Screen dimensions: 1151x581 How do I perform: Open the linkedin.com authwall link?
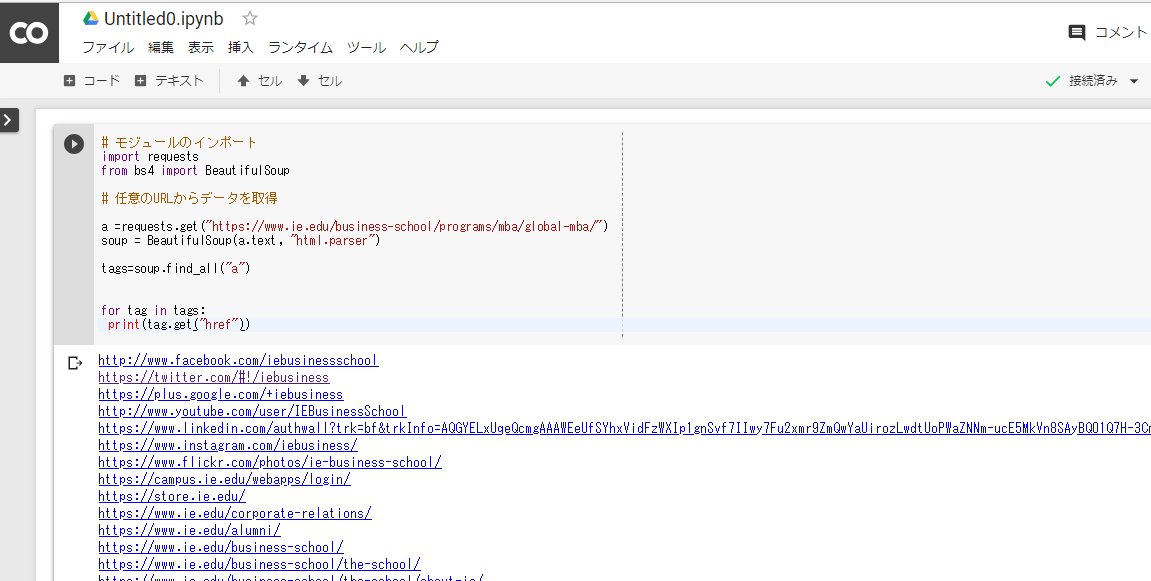[624, 428]
